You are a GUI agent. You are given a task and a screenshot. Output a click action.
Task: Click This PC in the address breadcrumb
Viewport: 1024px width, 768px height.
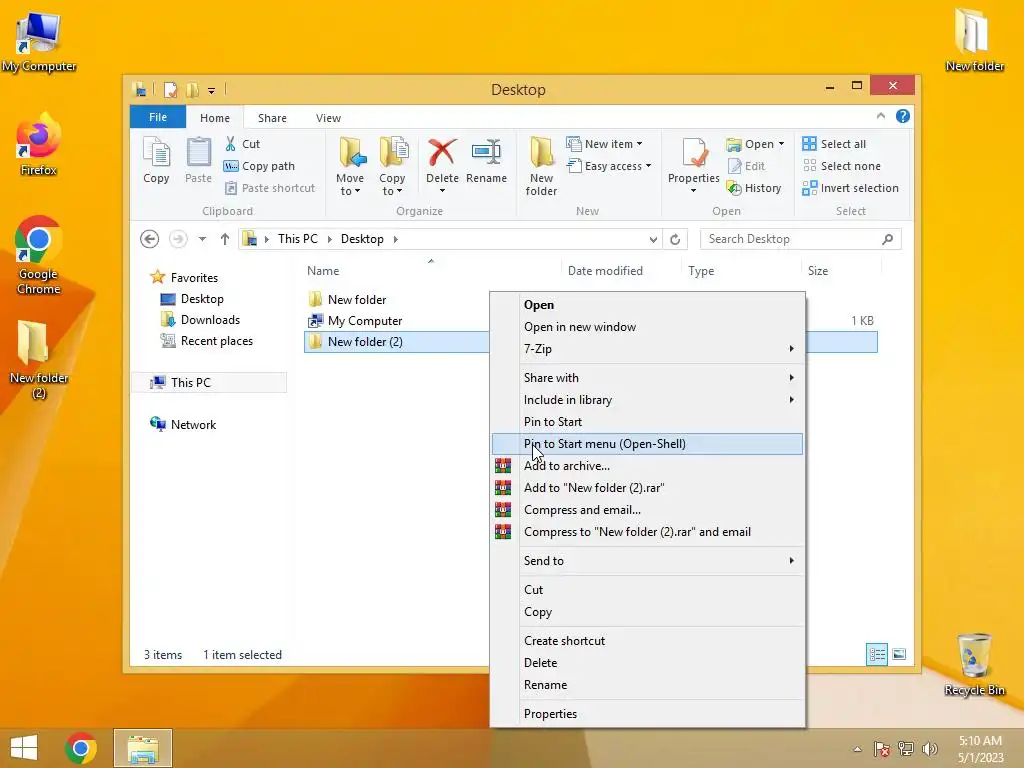298,239
